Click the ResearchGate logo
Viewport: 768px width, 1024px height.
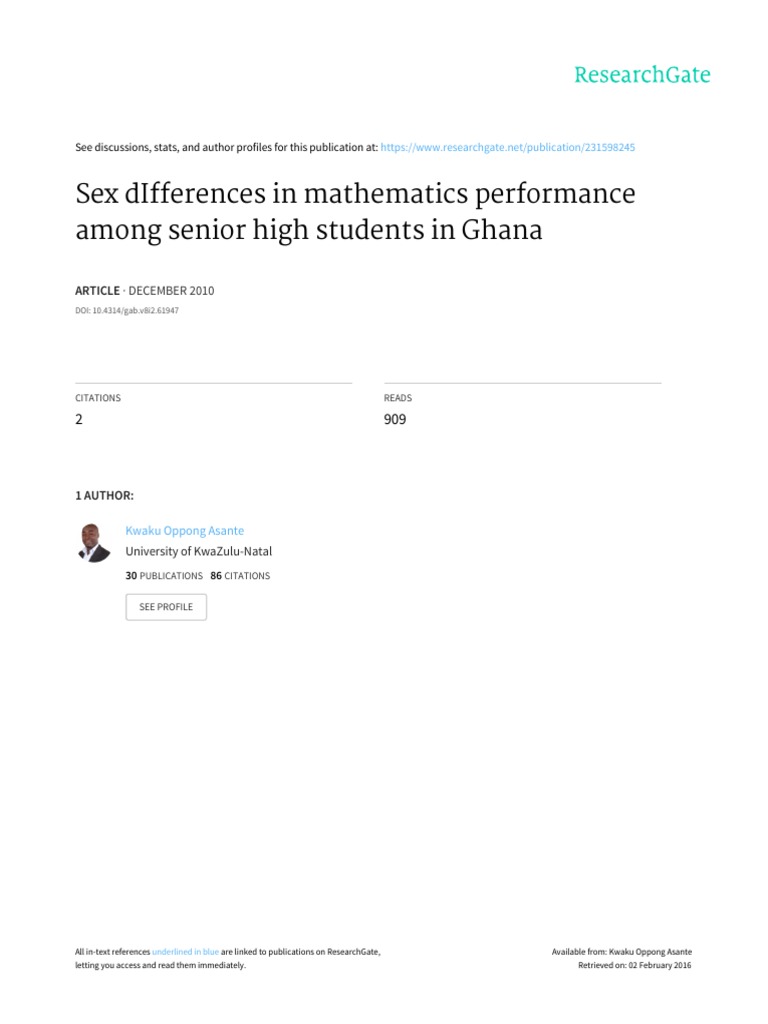point(641,75)
